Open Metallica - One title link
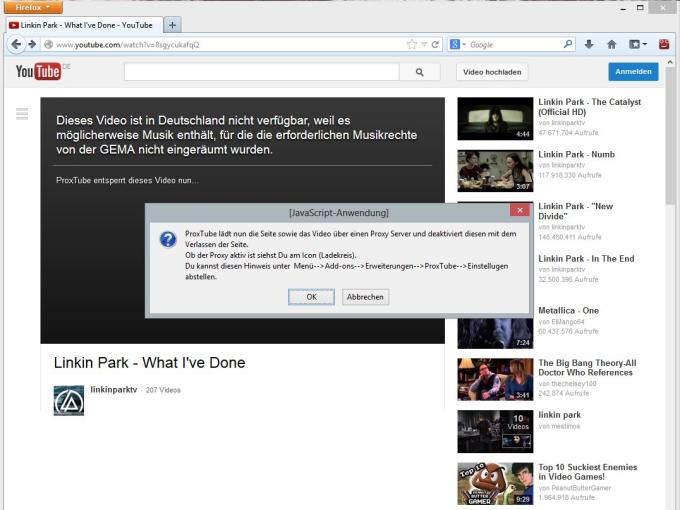This screenshot has width=680, height=510. click(x=568, y=311)
